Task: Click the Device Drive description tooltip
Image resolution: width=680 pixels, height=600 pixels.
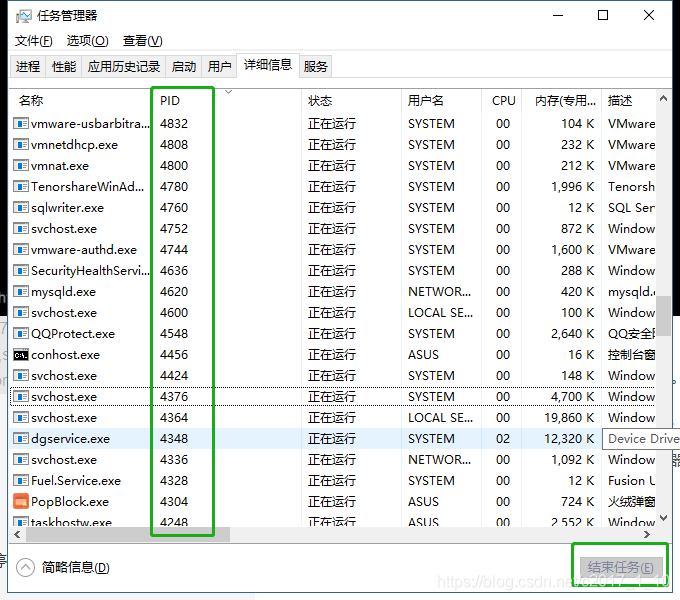Action: click(641, 439)
